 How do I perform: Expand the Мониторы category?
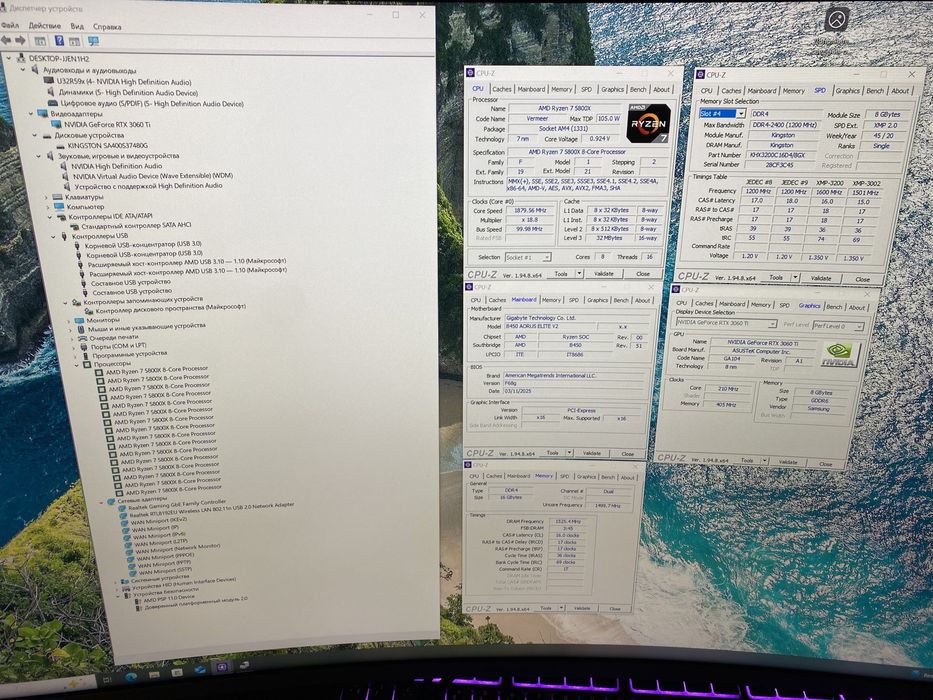pyautogui.click(x=69, y=321)
